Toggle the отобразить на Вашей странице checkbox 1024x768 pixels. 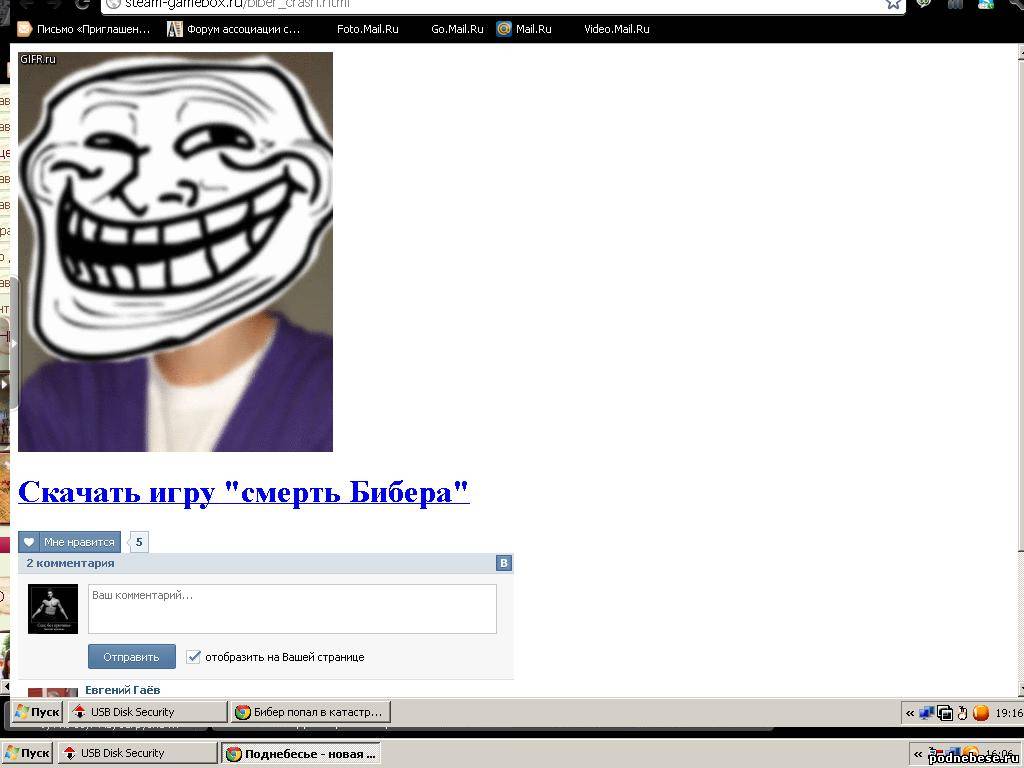click(x=193, y=656)
